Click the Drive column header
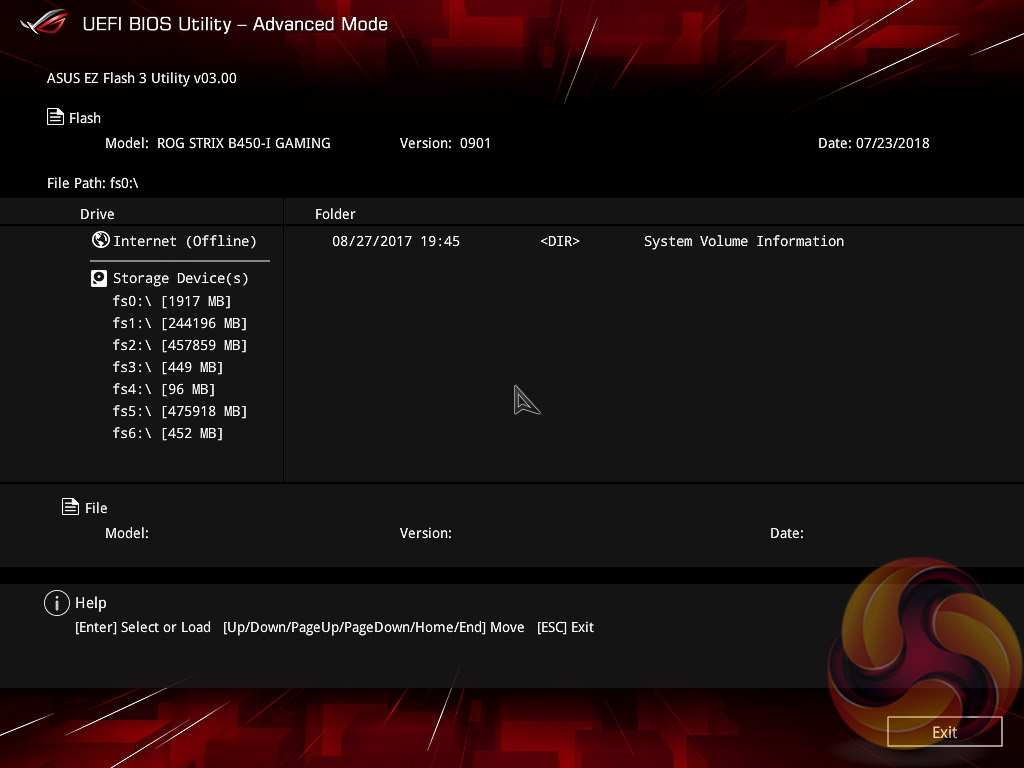 pos(97,214)
